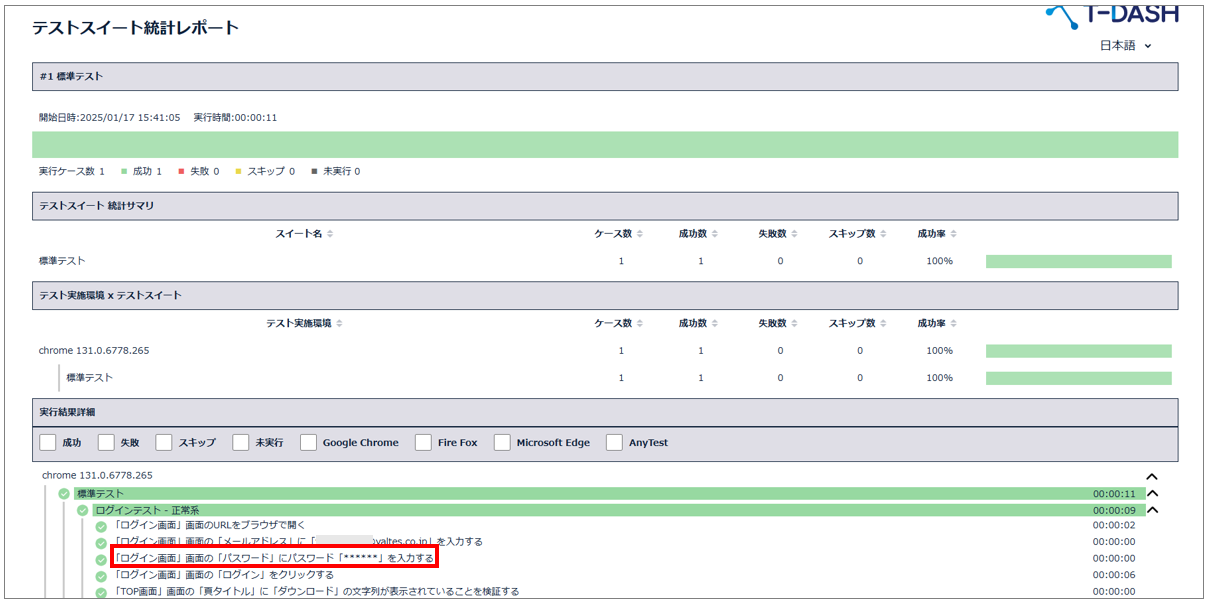Sort summary table by スイート名 arrows
The height and width of the screenshot is (601, 1205).
pyautogui.click(x=330, y=234)
